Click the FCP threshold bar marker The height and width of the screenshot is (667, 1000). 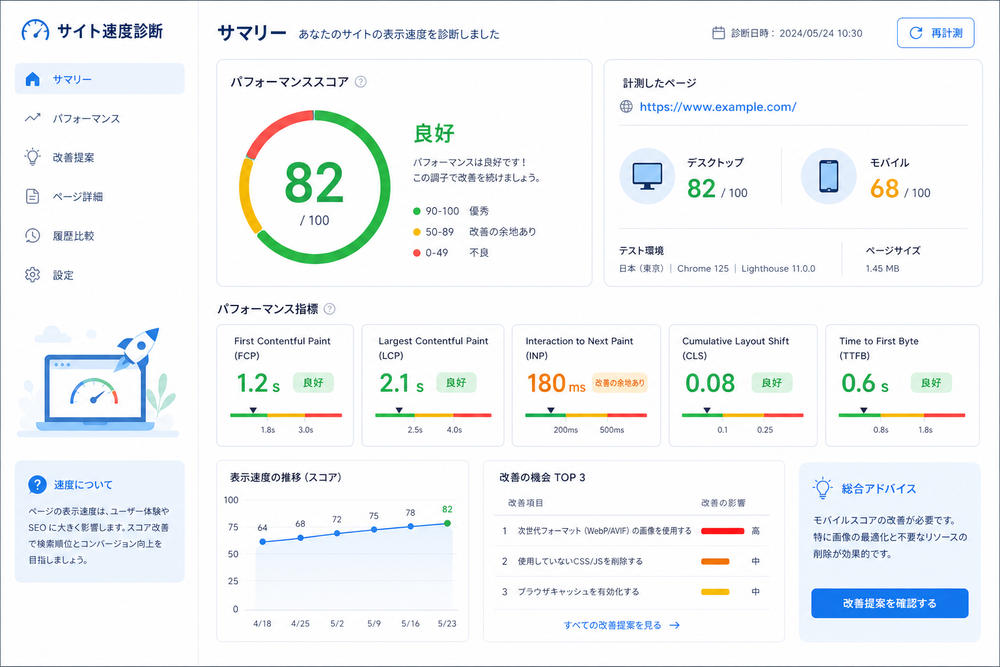[253, 410]
